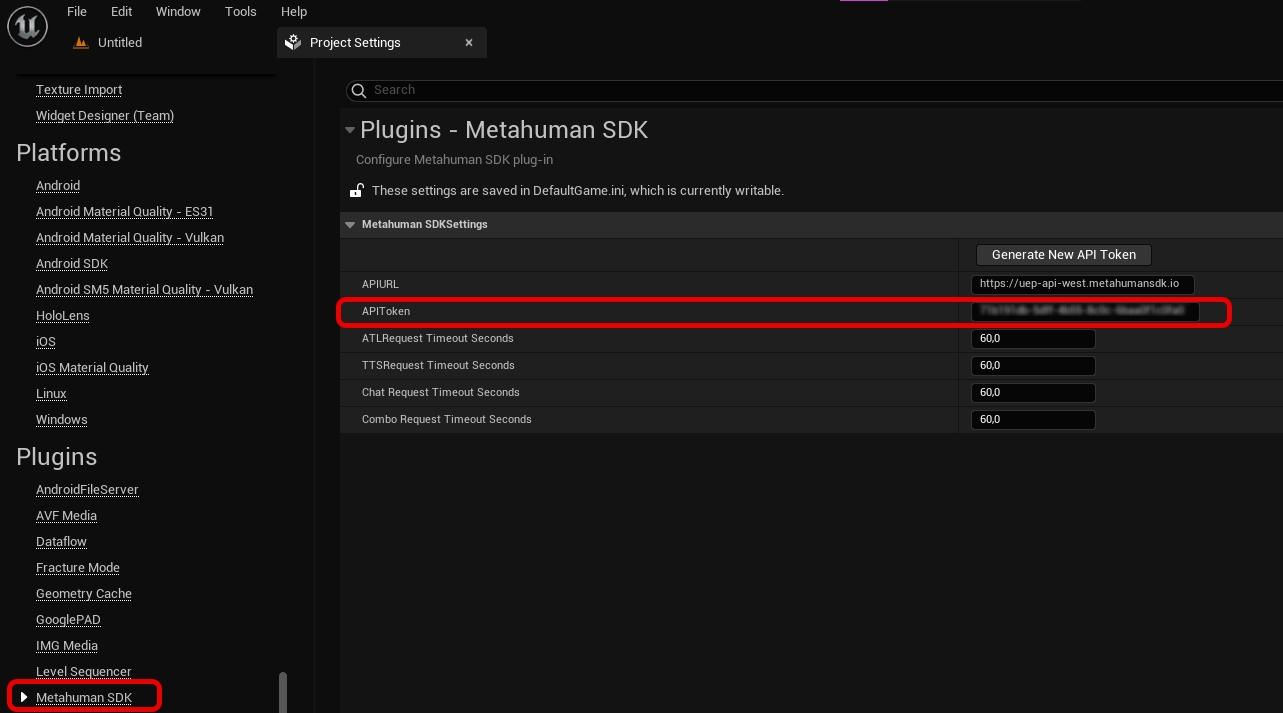The width and height of the screenshot is (1283, 713).
Task: Click the settings search box
Action: pyautogui.click(x=820, y=90)
